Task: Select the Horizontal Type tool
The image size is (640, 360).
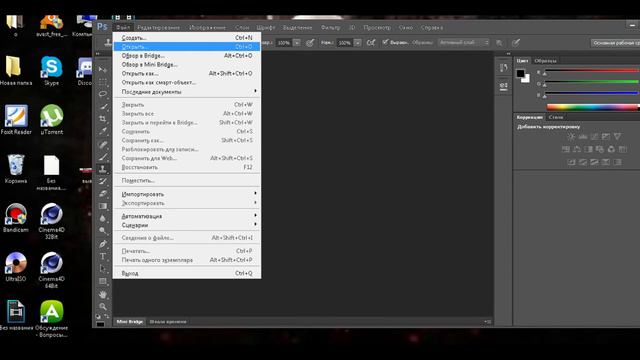Action: (102, 256)
